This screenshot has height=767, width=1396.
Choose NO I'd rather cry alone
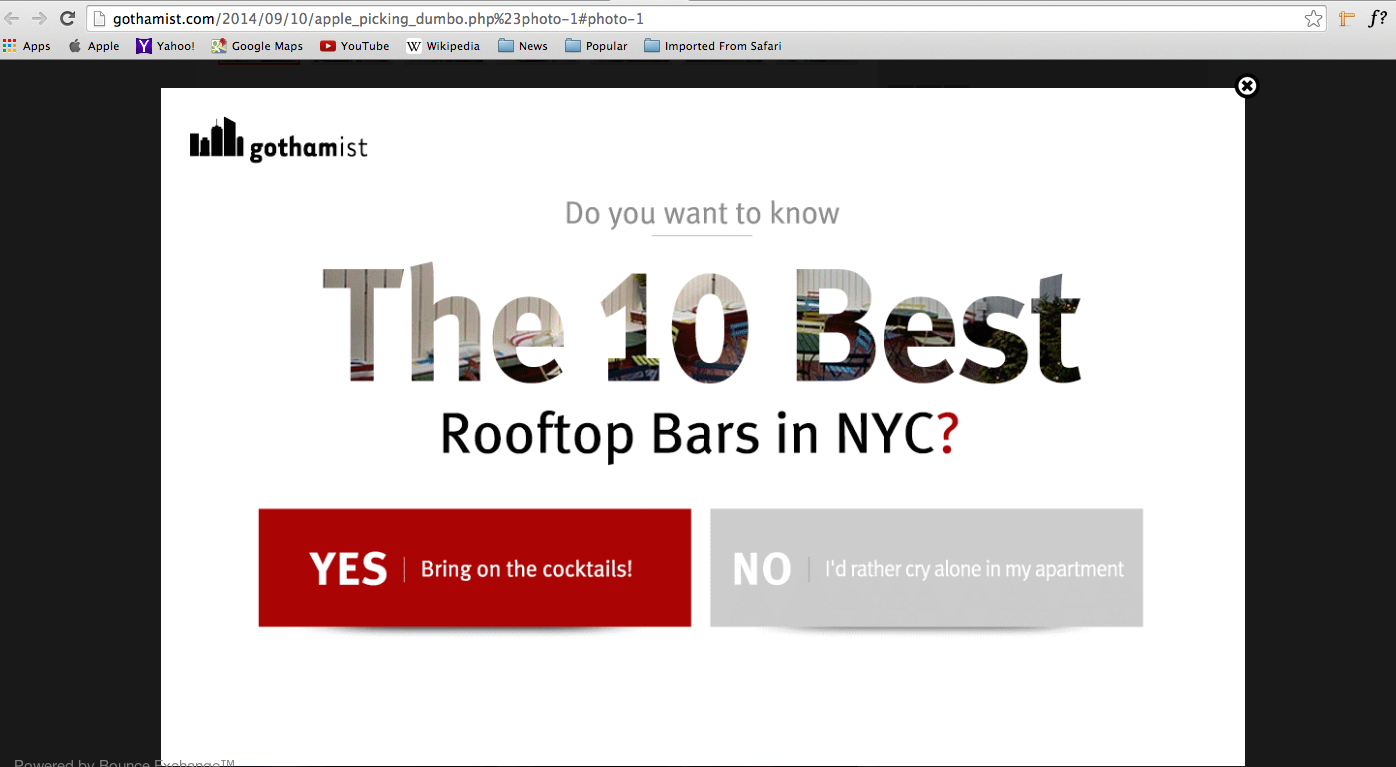point(926,568)
